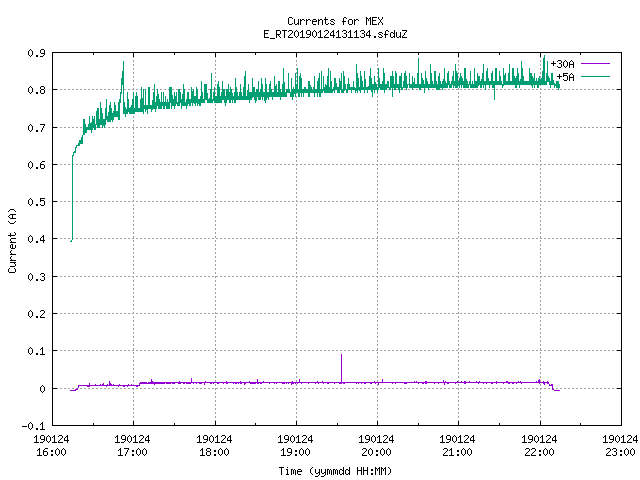This screenshot has height=480, width=640.
Task: Click the 190124 23:00 time tick label
Action: pos(620,446)
